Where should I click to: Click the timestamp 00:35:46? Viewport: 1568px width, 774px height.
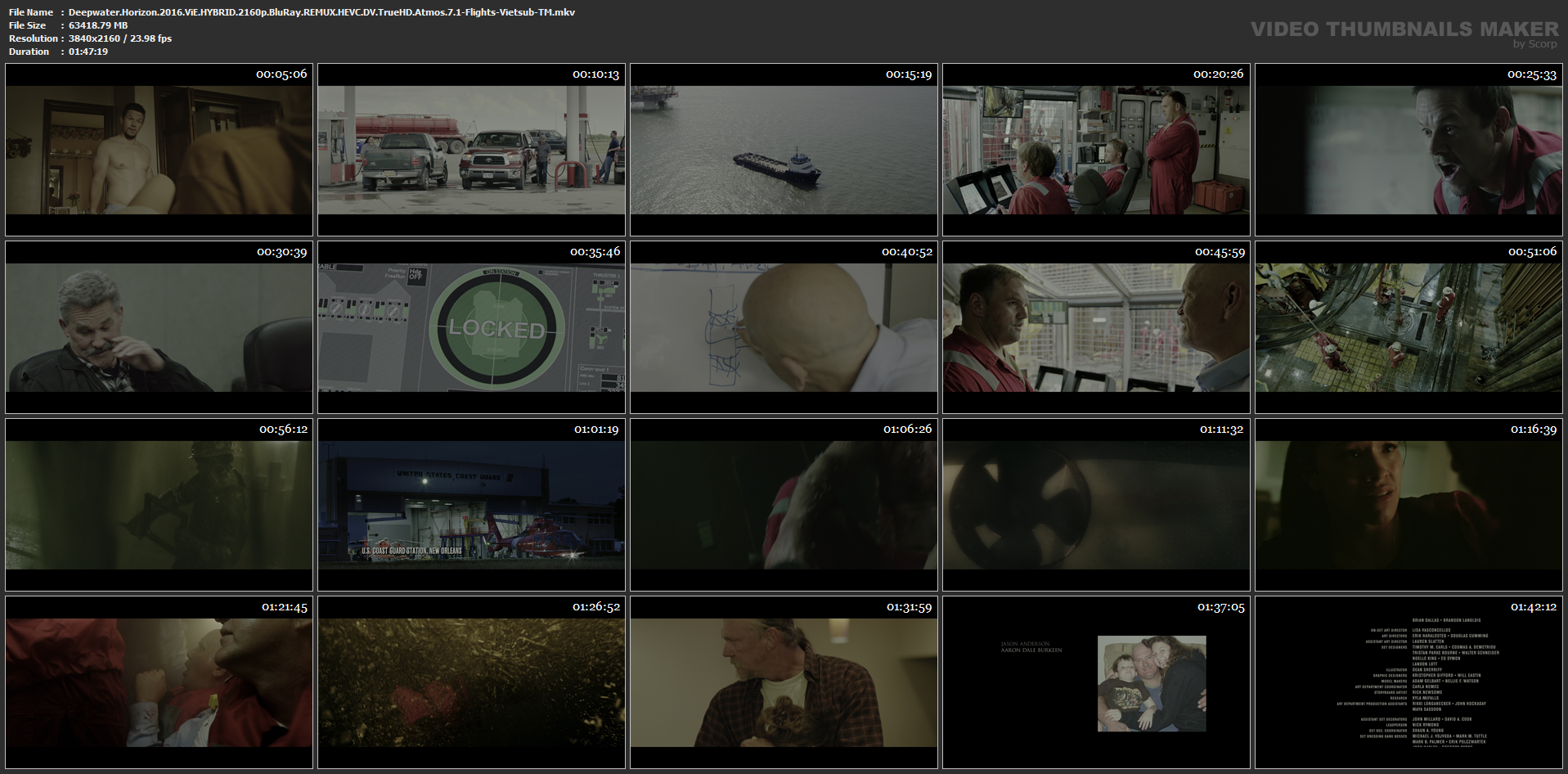595,252
